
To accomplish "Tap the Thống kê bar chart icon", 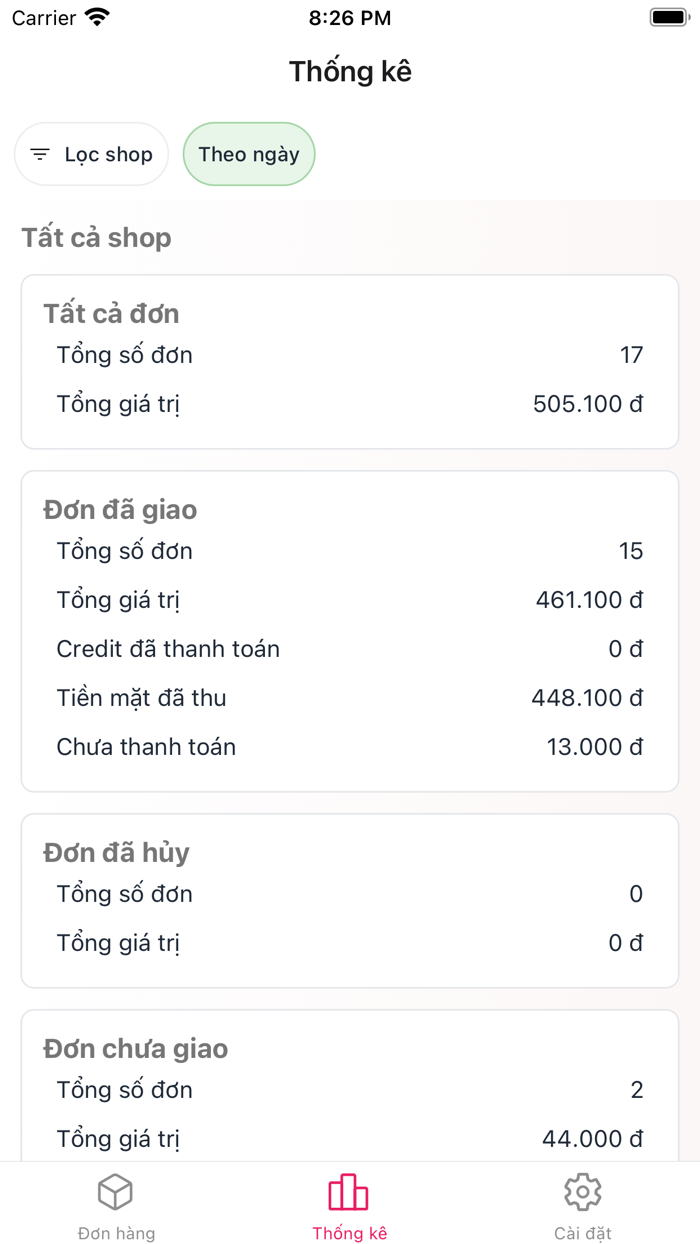I will coord(349,1192).
